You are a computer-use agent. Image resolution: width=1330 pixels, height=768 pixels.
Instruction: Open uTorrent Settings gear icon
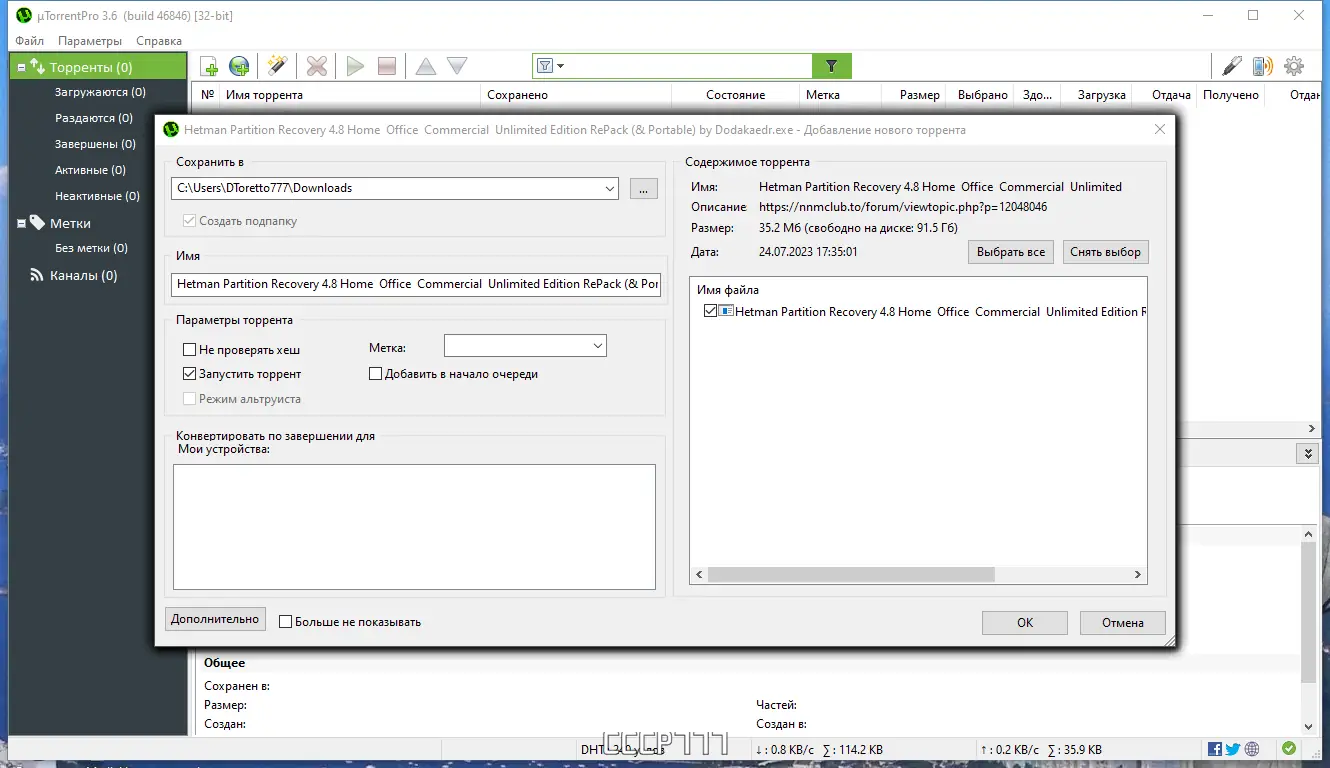pyautogui.click(x=1294, y=65)
